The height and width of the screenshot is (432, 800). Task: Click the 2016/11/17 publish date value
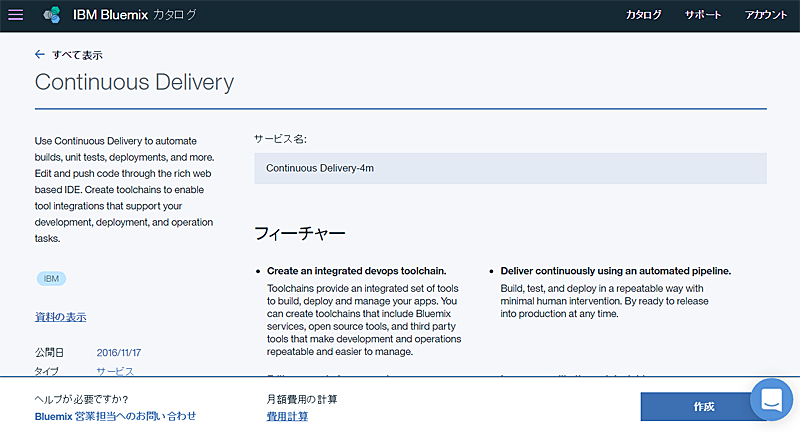point(119,352)
